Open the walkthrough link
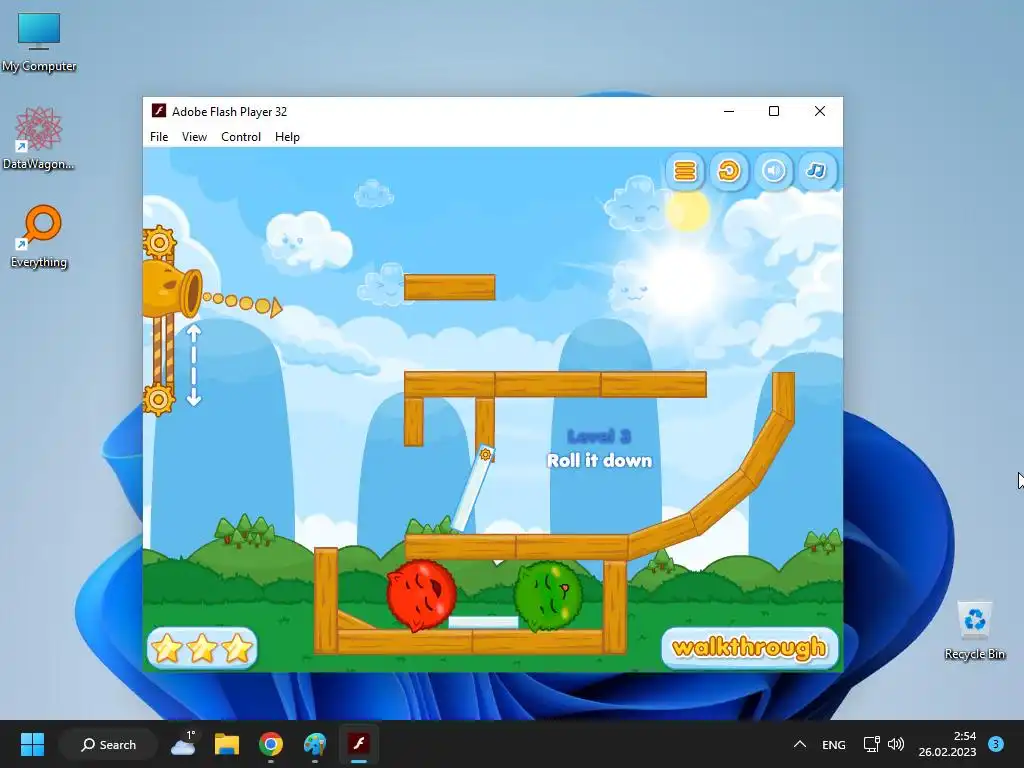 pos(750,648)
